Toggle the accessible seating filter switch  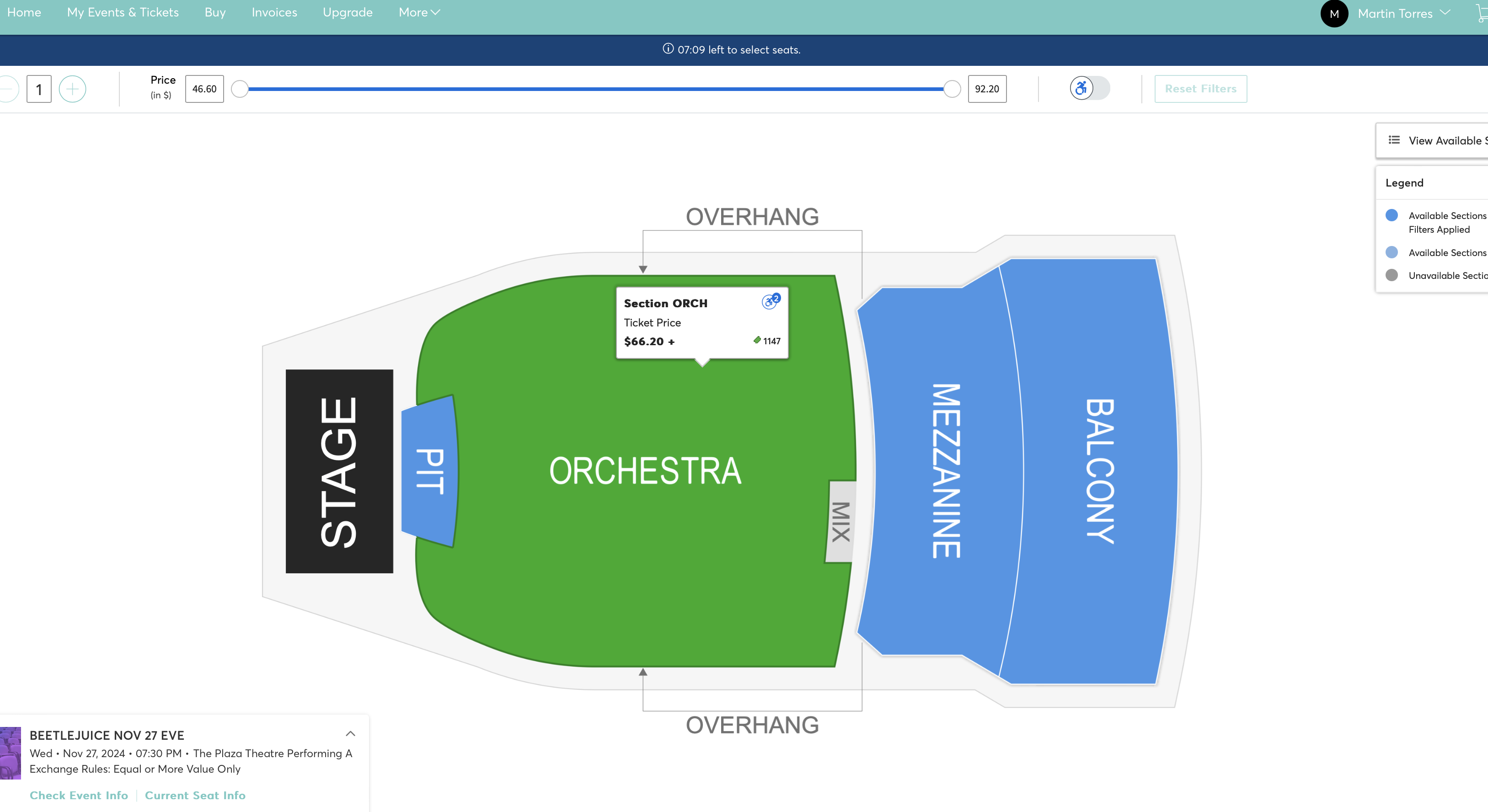(1089, 88)
